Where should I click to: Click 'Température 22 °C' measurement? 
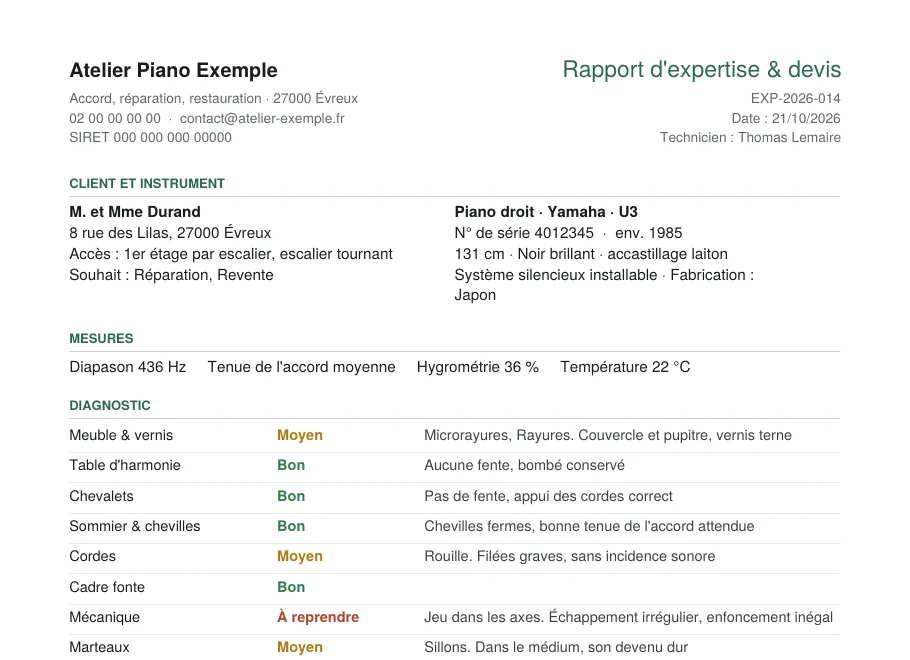(625, 367)
